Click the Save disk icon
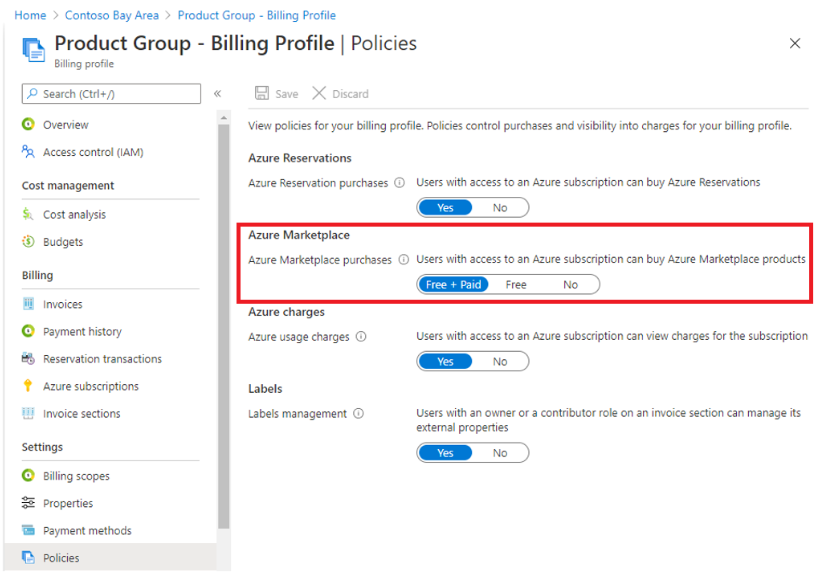This screenshot has width=818, height=573. pyautogui.click(x=262, y=93)
